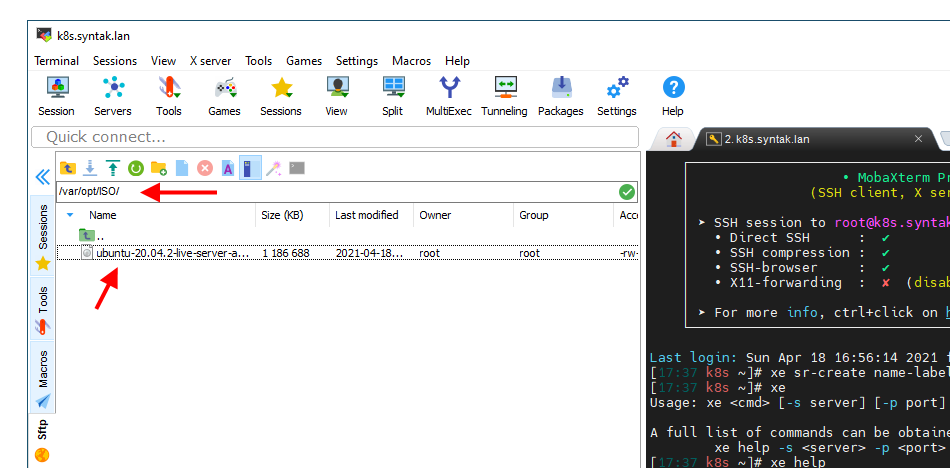Viewport: 950px width, 468px height.
Task: Click the red delete icon in SFTP toolbar
Action: [x=204, y=168]
